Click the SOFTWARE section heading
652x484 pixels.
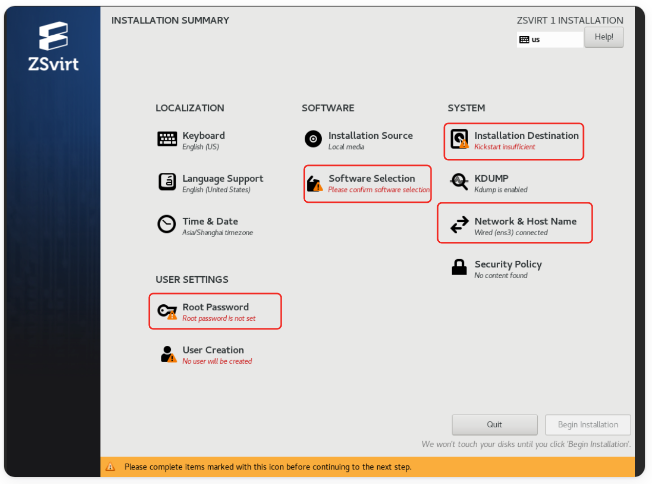click(328, 108)
